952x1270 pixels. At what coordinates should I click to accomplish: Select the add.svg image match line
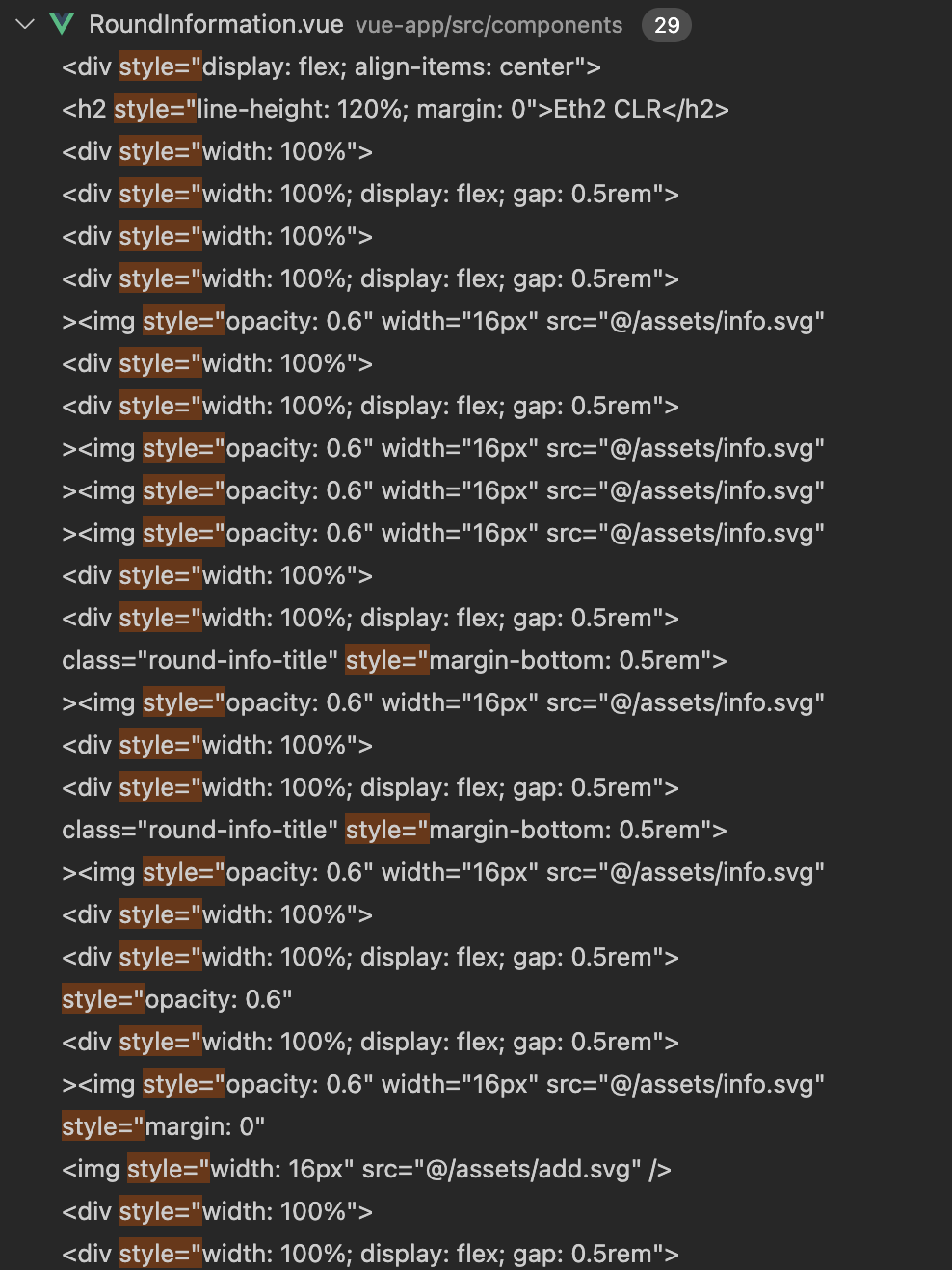coord(366,1169)
